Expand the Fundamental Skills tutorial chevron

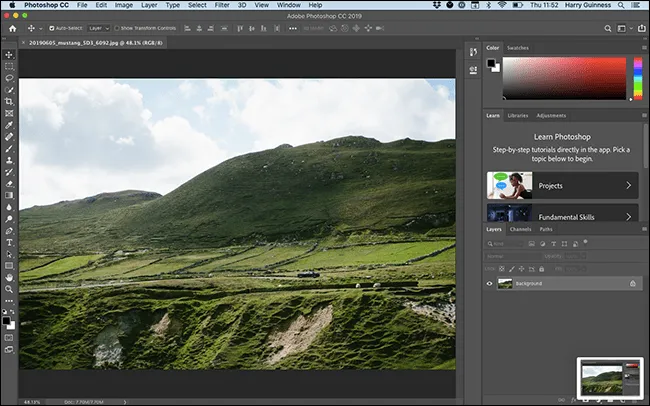(x=628, y=215)
